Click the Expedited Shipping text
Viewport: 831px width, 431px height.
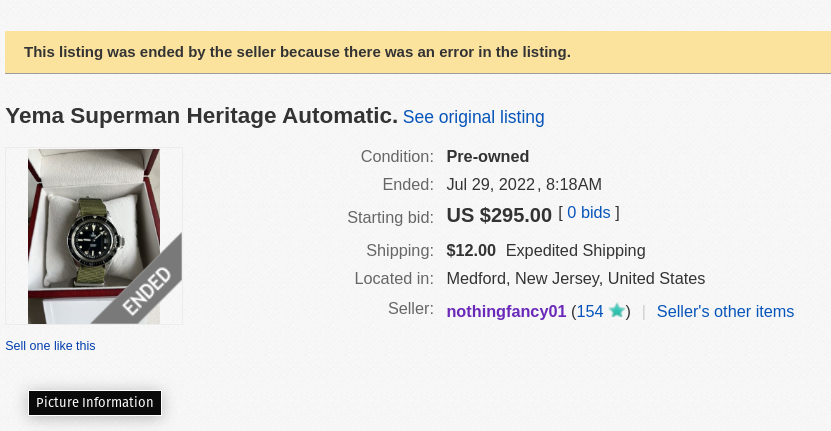pos(575,250)
